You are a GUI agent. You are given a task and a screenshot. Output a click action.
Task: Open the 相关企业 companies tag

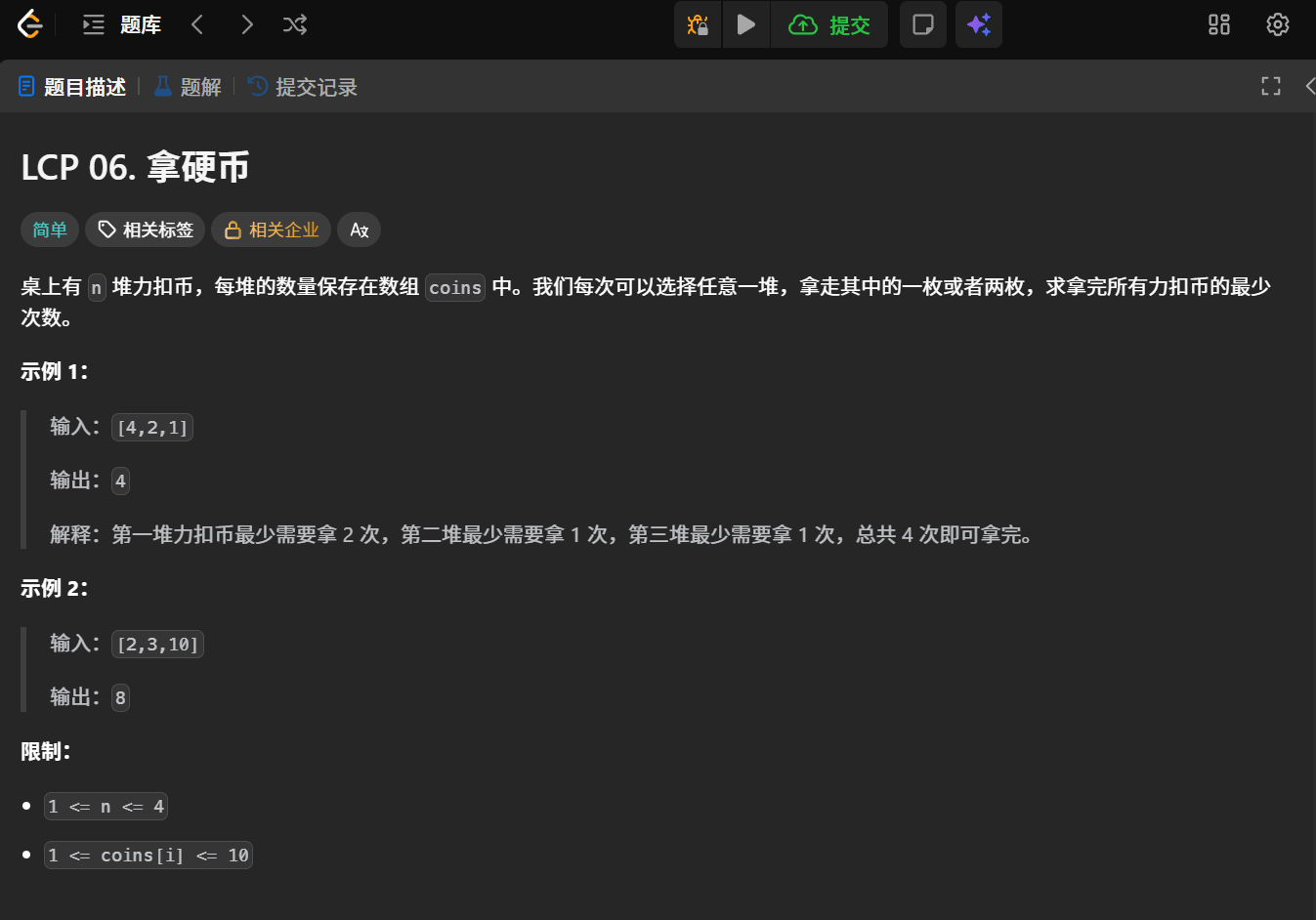click(x=272, y=230)
